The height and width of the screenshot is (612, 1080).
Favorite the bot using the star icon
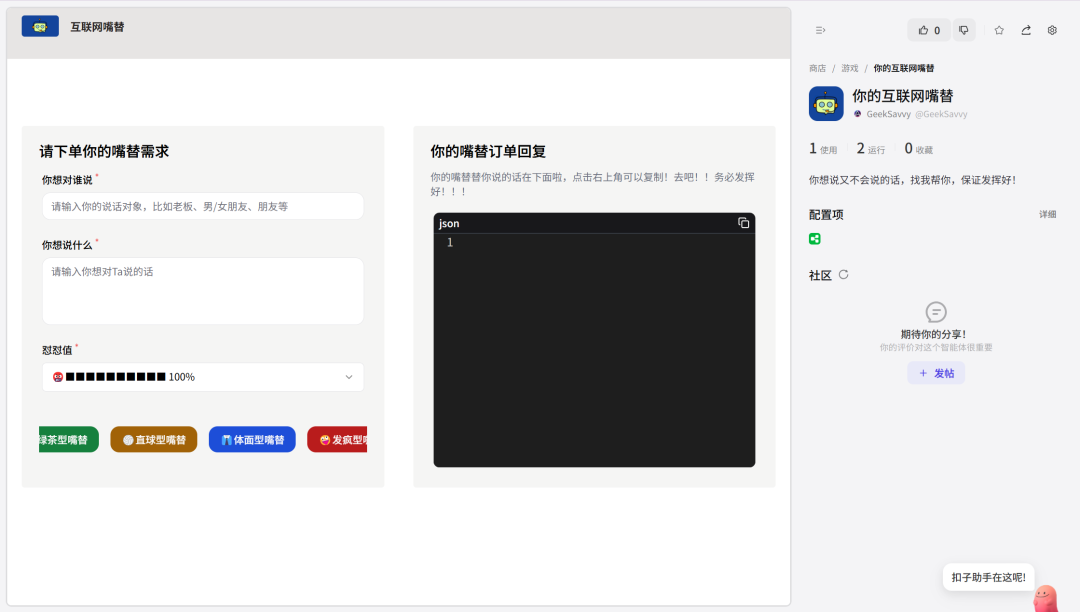tap(999, 30)
